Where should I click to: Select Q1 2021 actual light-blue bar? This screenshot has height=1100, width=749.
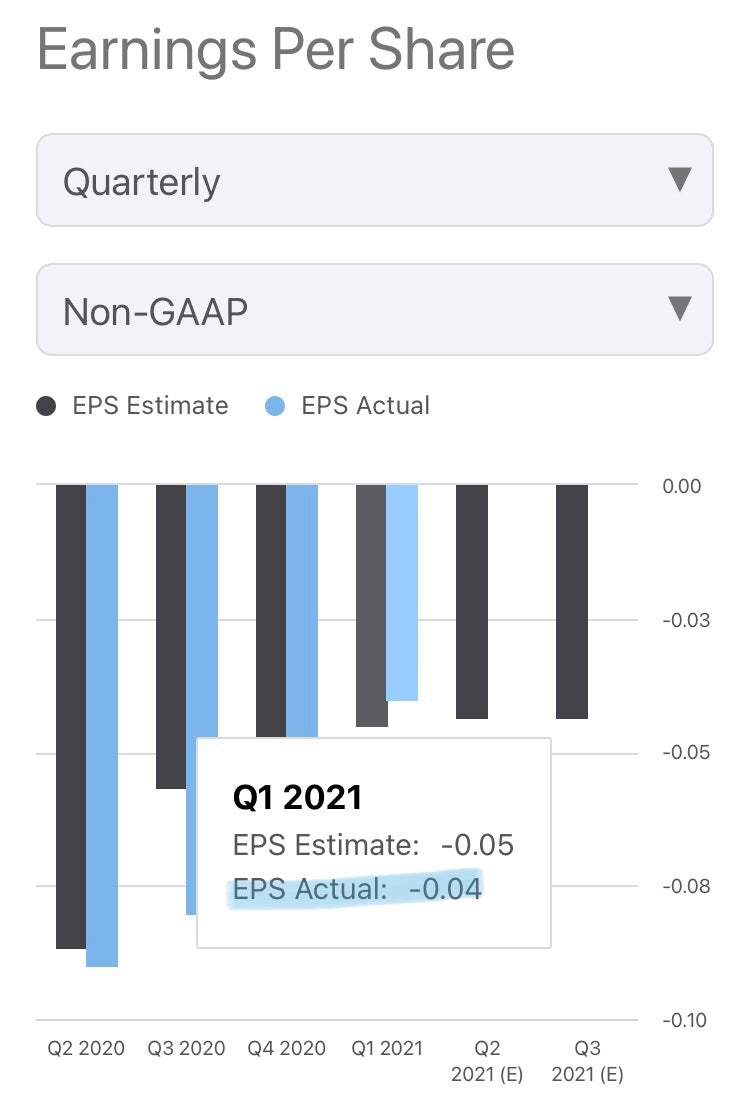click(x=402, y=592)
